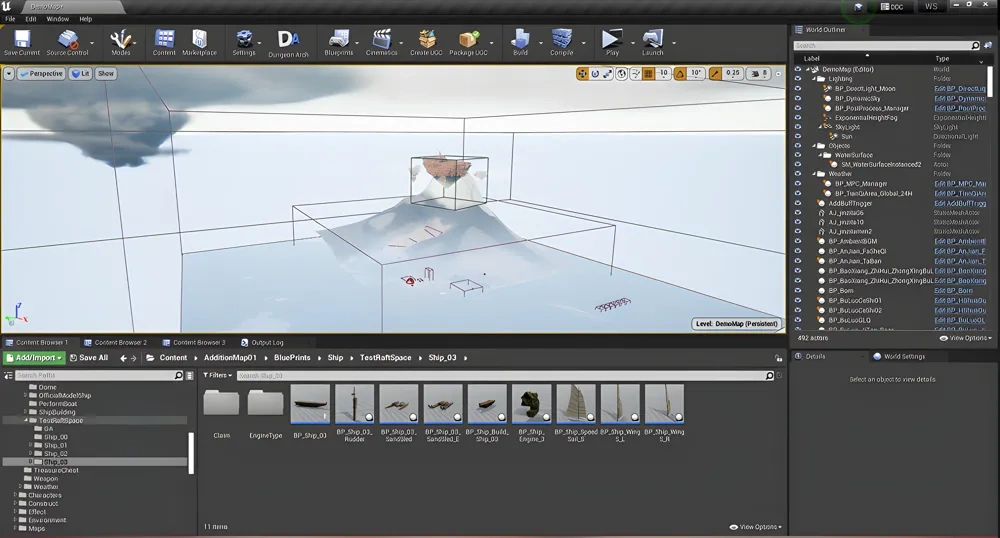The image size is (1000, 538).
Task: Toggle visibility of AddBuffTrigger in outliner
Action: (x=797, y=203)
